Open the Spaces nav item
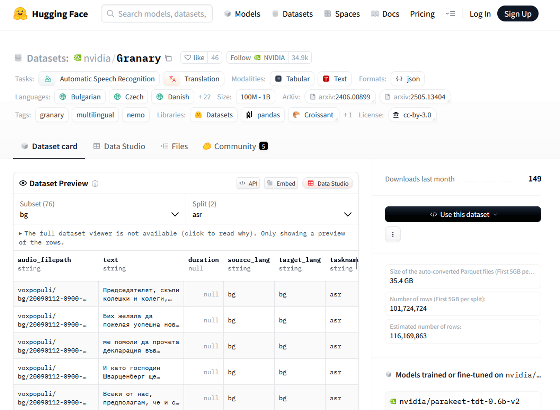This screenshot has height=410, width=560. point(342,14)
